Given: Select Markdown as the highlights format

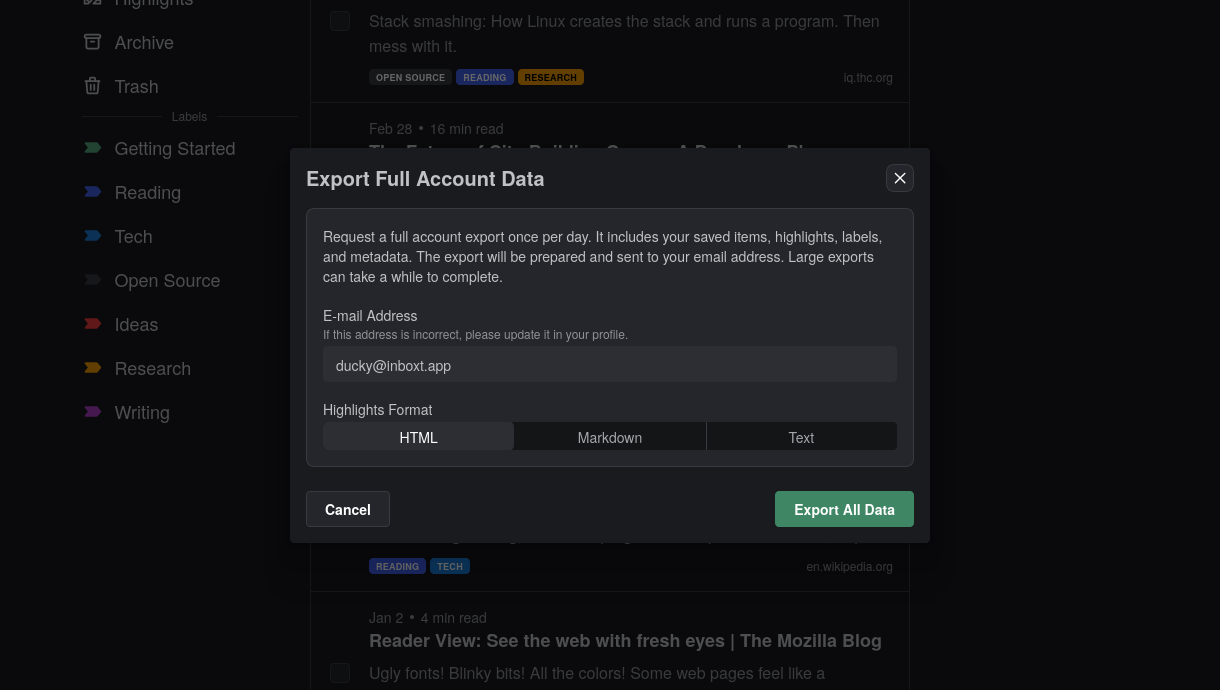Looking at the screenshot, I should click(x=609, y=437).
